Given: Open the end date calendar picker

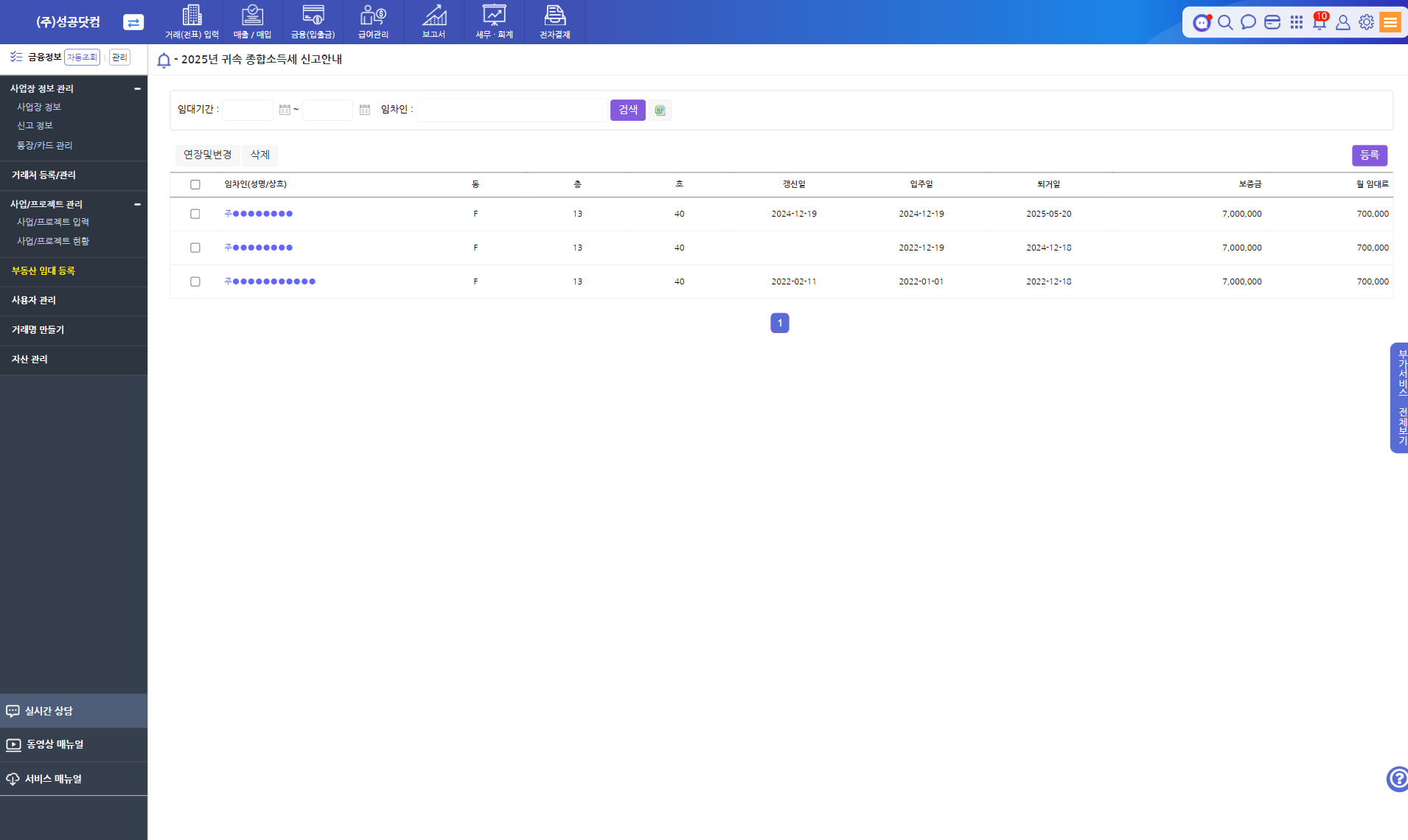Looking at the screenshot, I should (364, 110).
